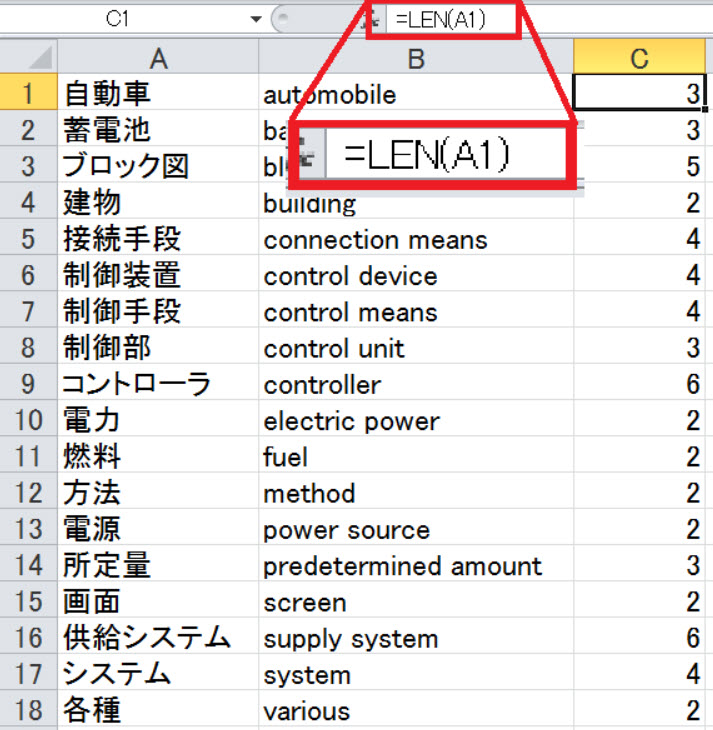Open the Name Box dropdown arrow
Image resolution: width=713 pixels, height=730 pixels.
256,20
